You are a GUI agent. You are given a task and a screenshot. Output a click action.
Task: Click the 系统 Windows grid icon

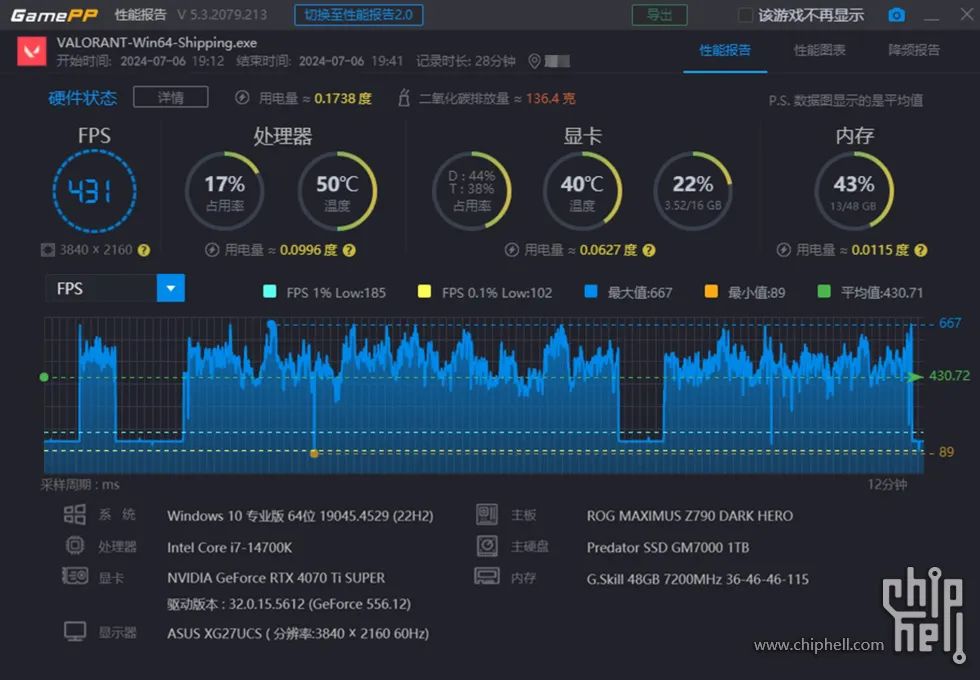point(74,514)
